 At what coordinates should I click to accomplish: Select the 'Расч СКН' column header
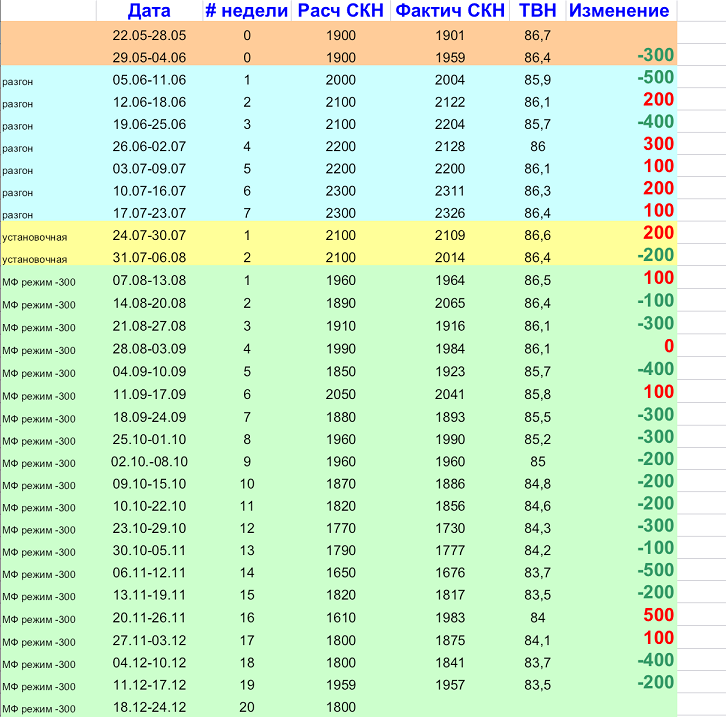pyautogui.click(x=341, y=10)
